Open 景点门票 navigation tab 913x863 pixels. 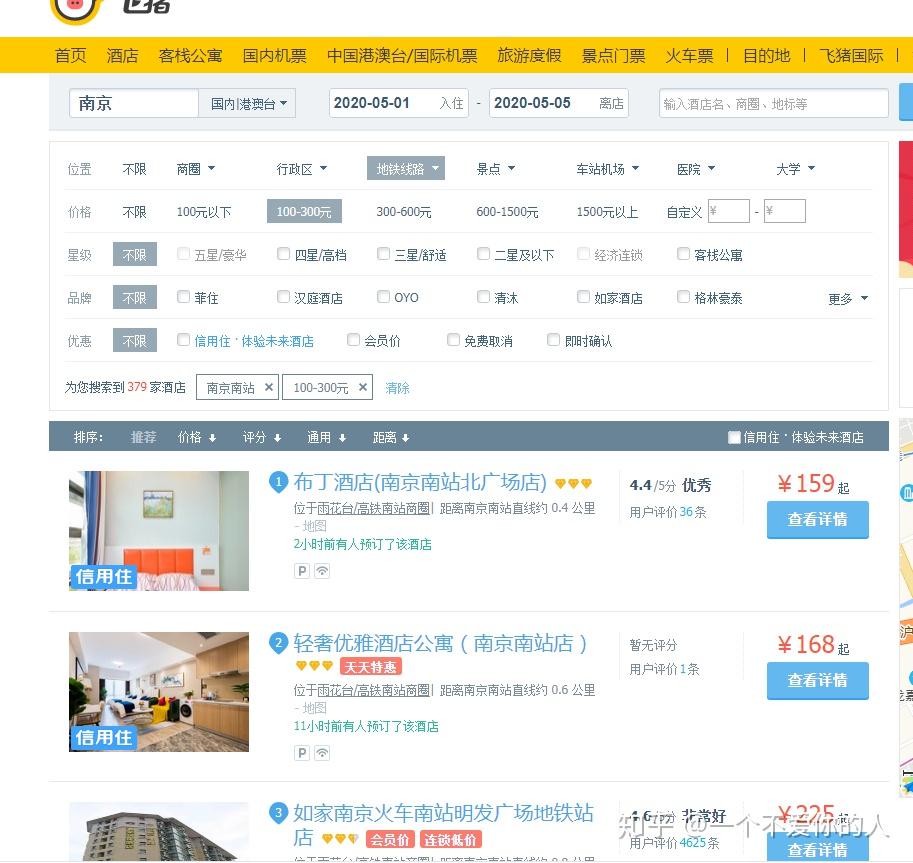click(x=614, y=55)
